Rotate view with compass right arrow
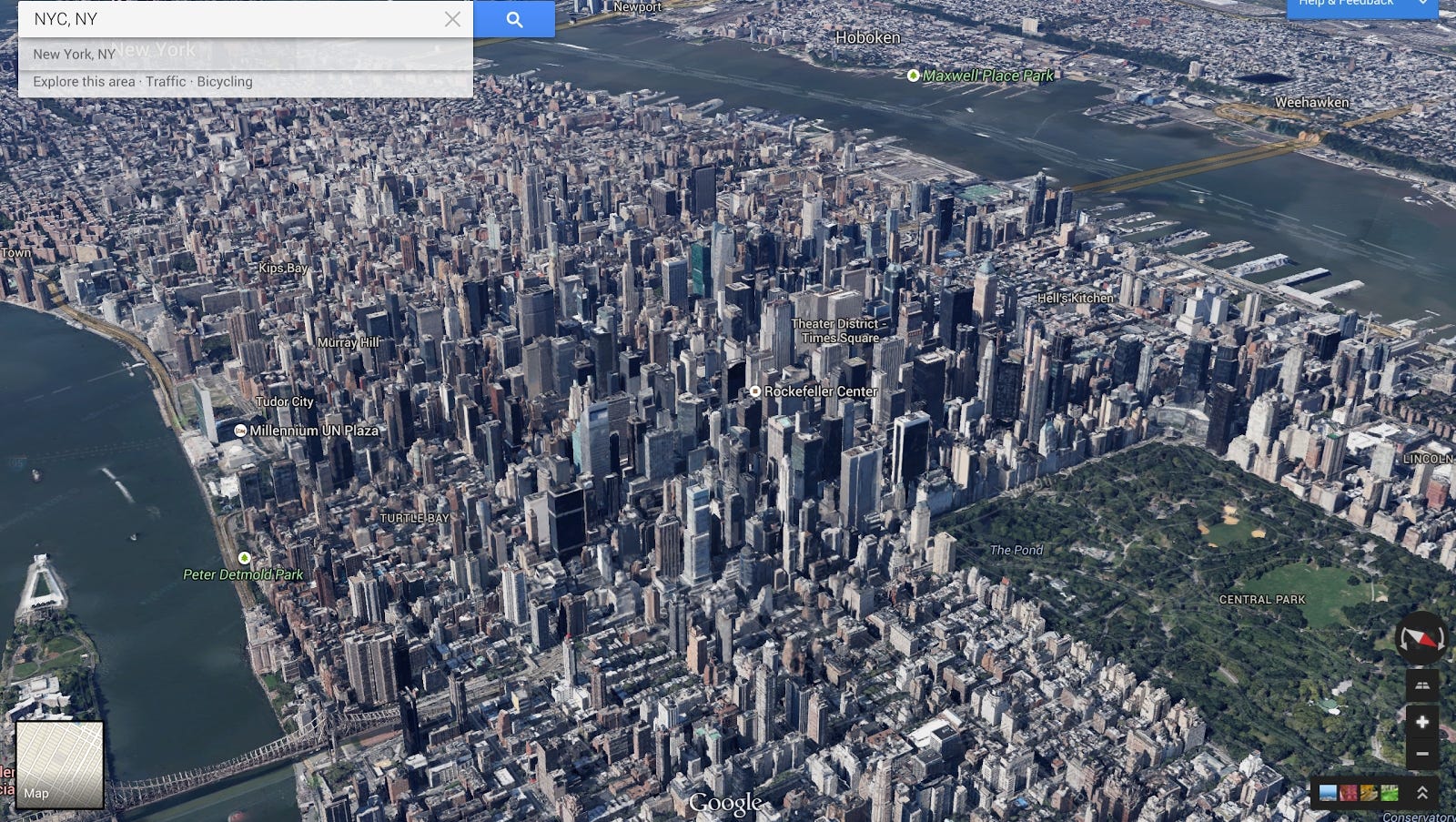 tap(1441, 640)
